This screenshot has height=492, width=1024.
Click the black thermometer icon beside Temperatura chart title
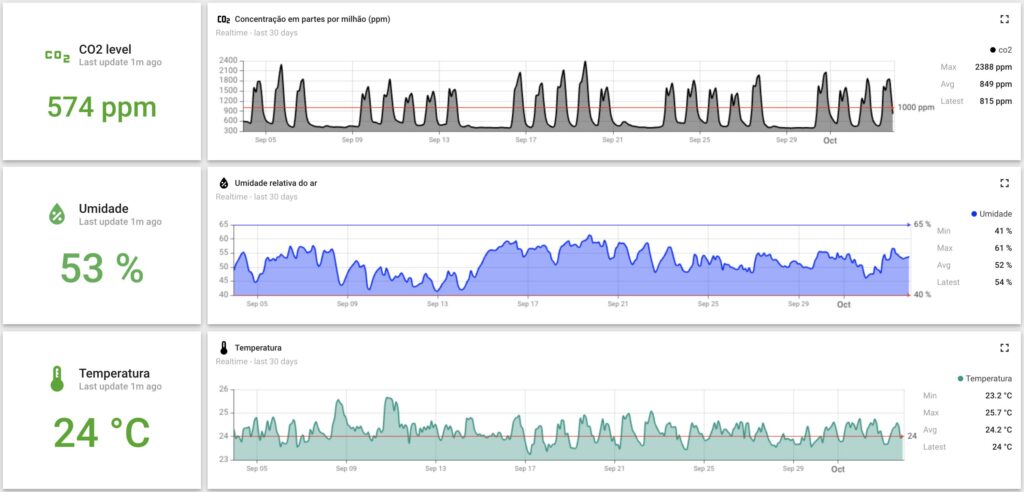tap(223, 348)
